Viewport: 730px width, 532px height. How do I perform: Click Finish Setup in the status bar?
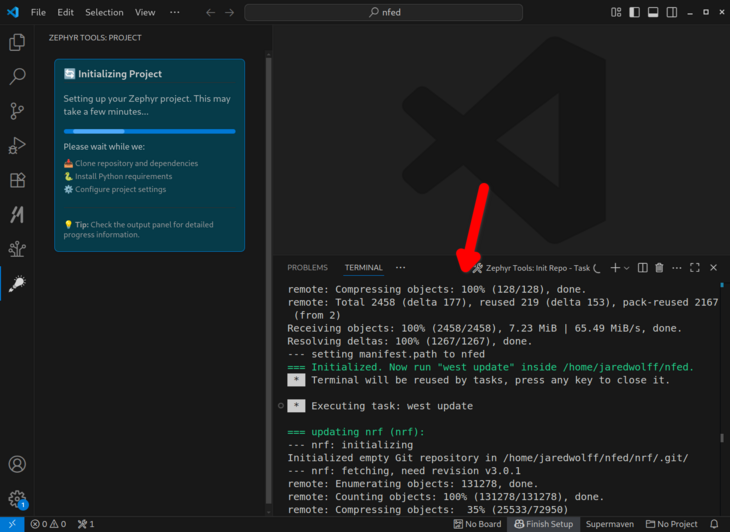click(543, 524)
